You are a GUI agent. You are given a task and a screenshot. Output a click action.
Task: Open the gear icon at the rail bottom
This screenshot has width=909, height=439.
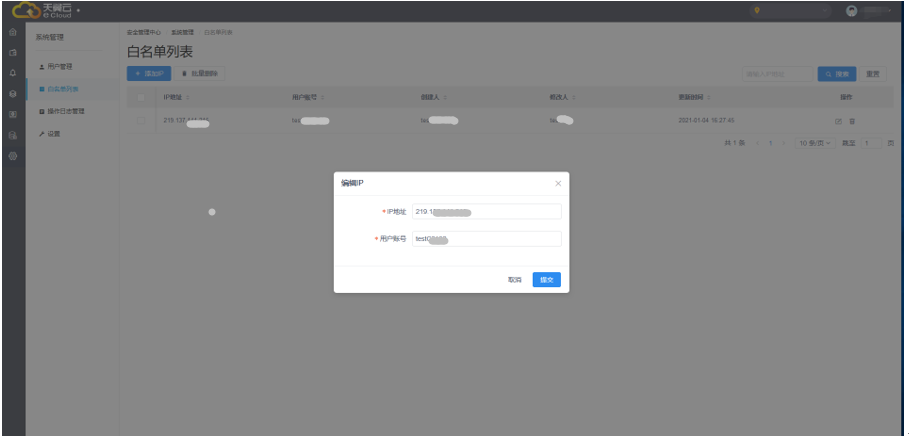tap(13, 156)
